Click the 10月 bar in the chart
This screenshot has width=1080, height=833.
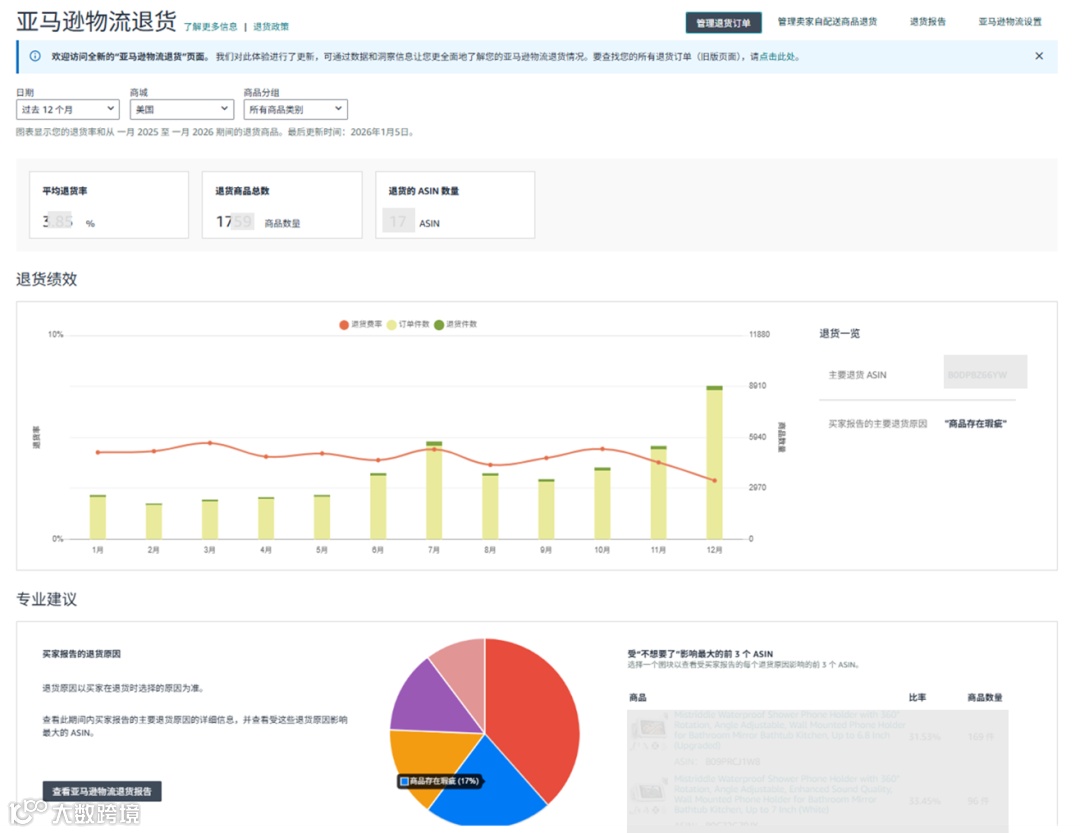pos(602,503)
